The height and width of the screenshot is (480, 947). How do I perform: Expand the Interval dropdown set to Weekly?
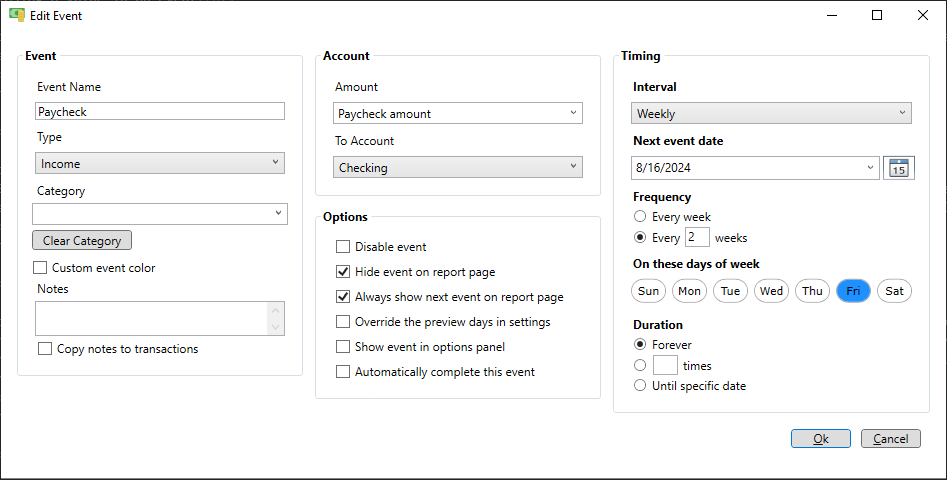coord(771,113)
